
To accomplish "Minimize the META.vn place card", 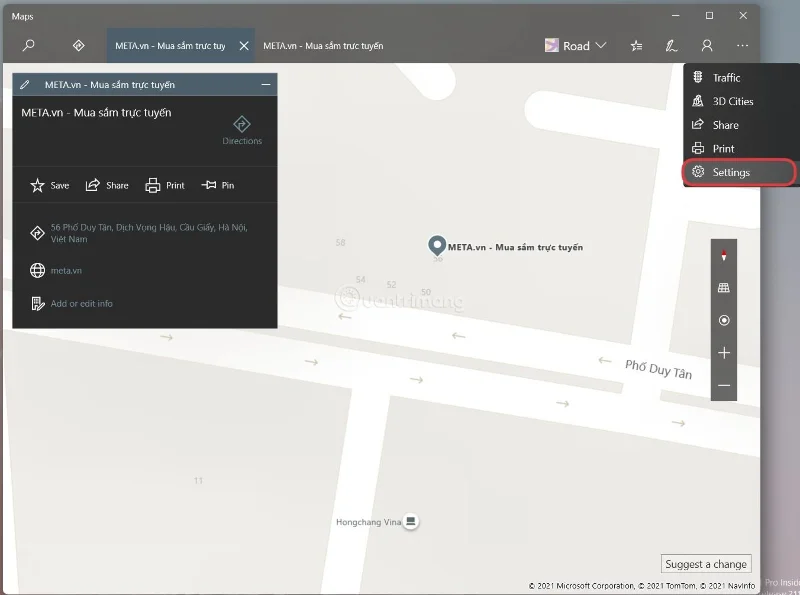I will click(266, 85).
